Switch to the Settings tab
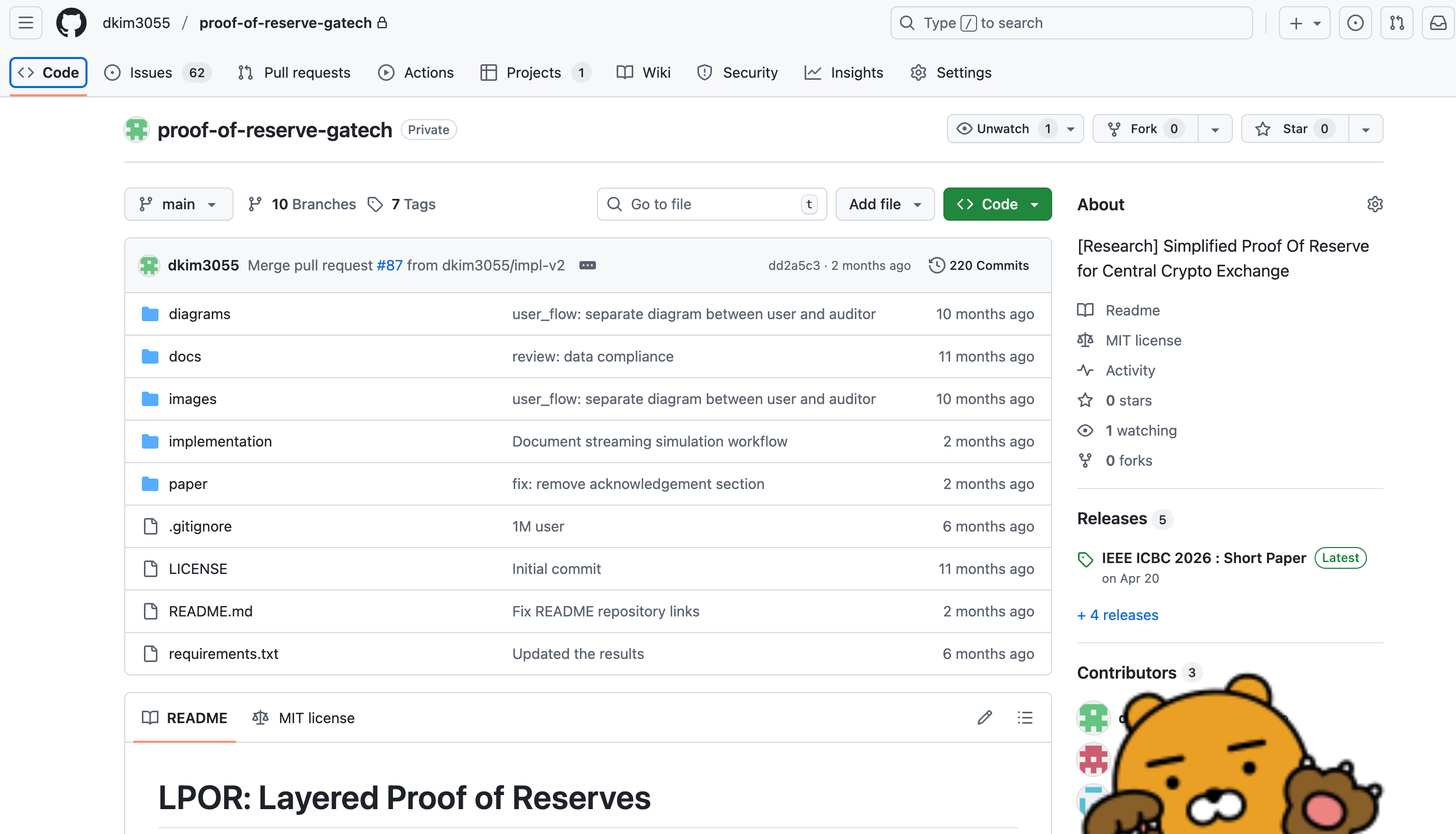1456x834 pixels. click(x=951, y=73)
